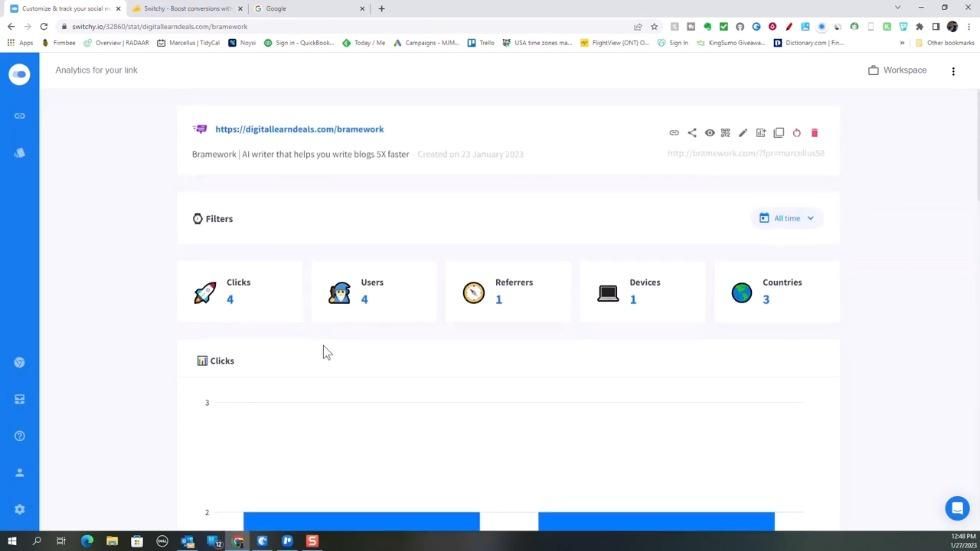Expand the Filters section
This screenshot has height=551, width=980.
pos(213,219)
